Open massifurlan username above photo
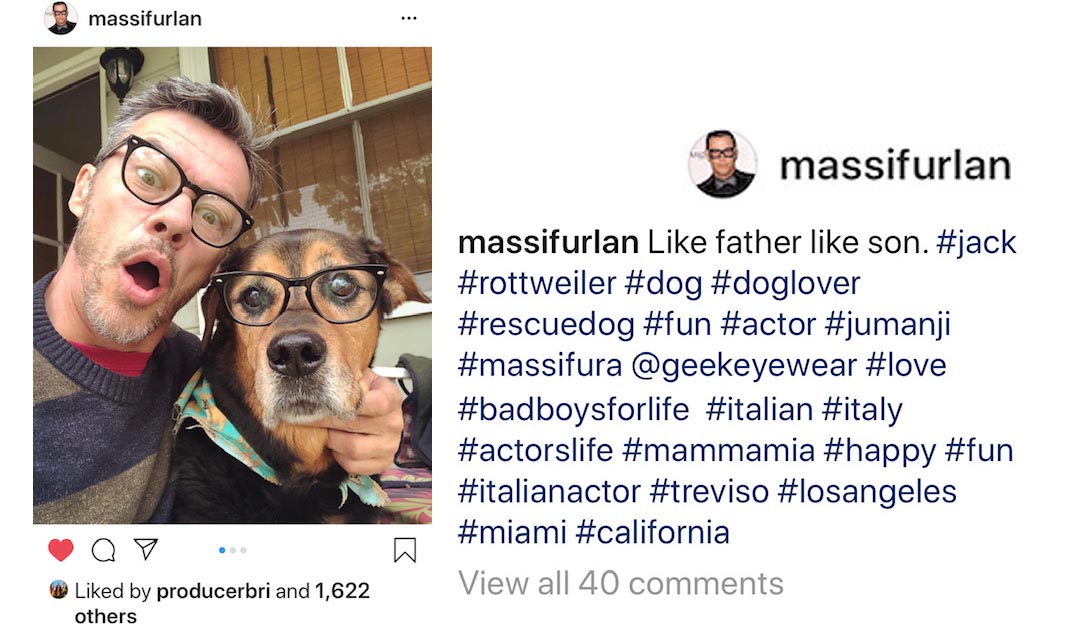 click(145, 18)
